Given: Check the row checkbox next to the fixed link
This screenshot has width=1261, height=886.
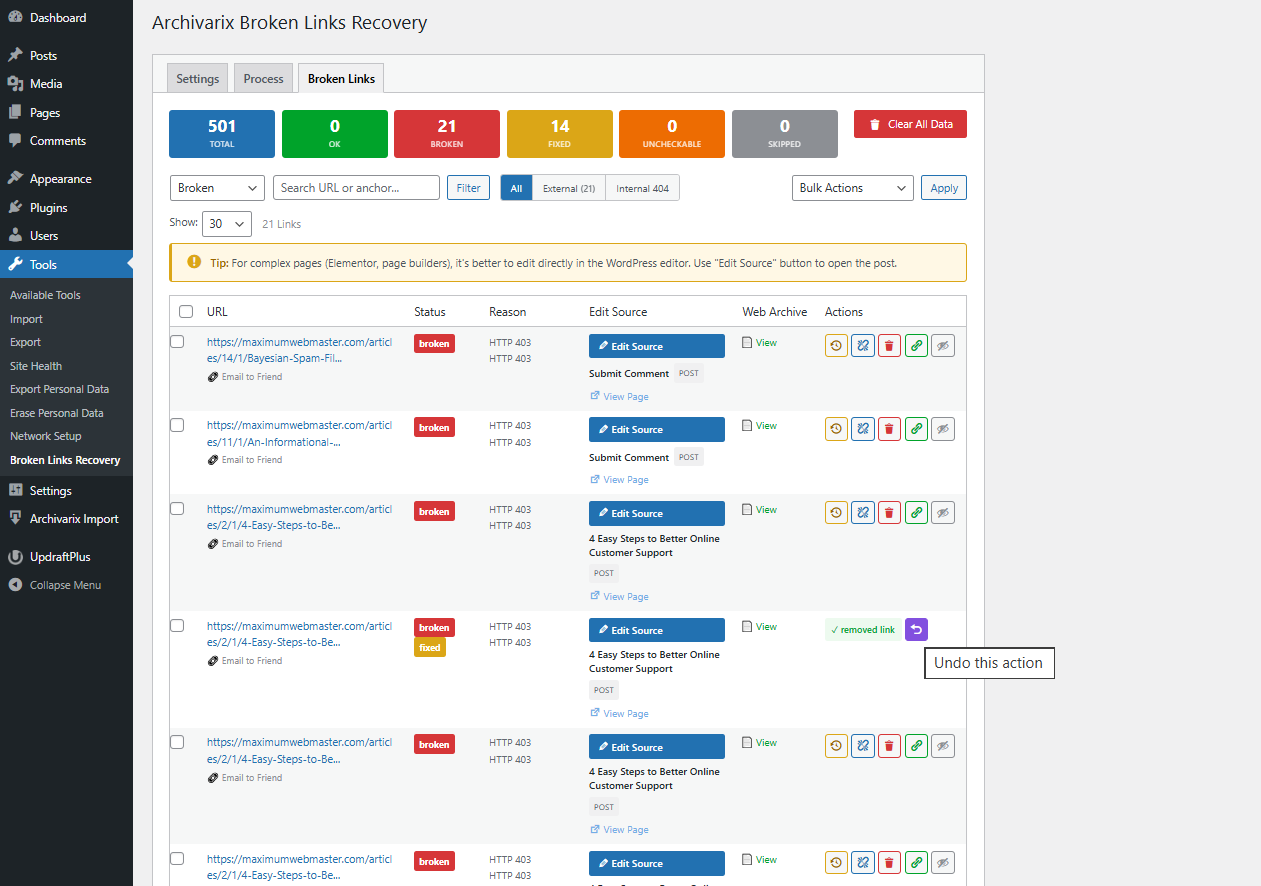Looking at the screenshot, I should point(177,625).
